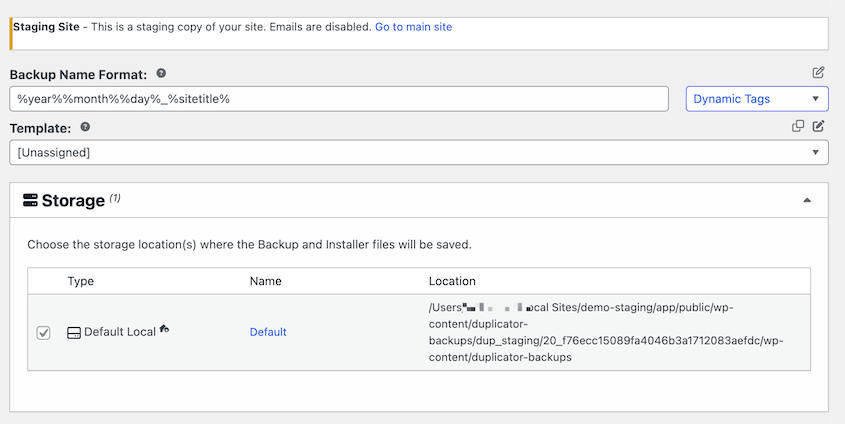Toggle the Default Local storage checkbox
Viewport: 845px width, 424px height.
click(44, 333)
